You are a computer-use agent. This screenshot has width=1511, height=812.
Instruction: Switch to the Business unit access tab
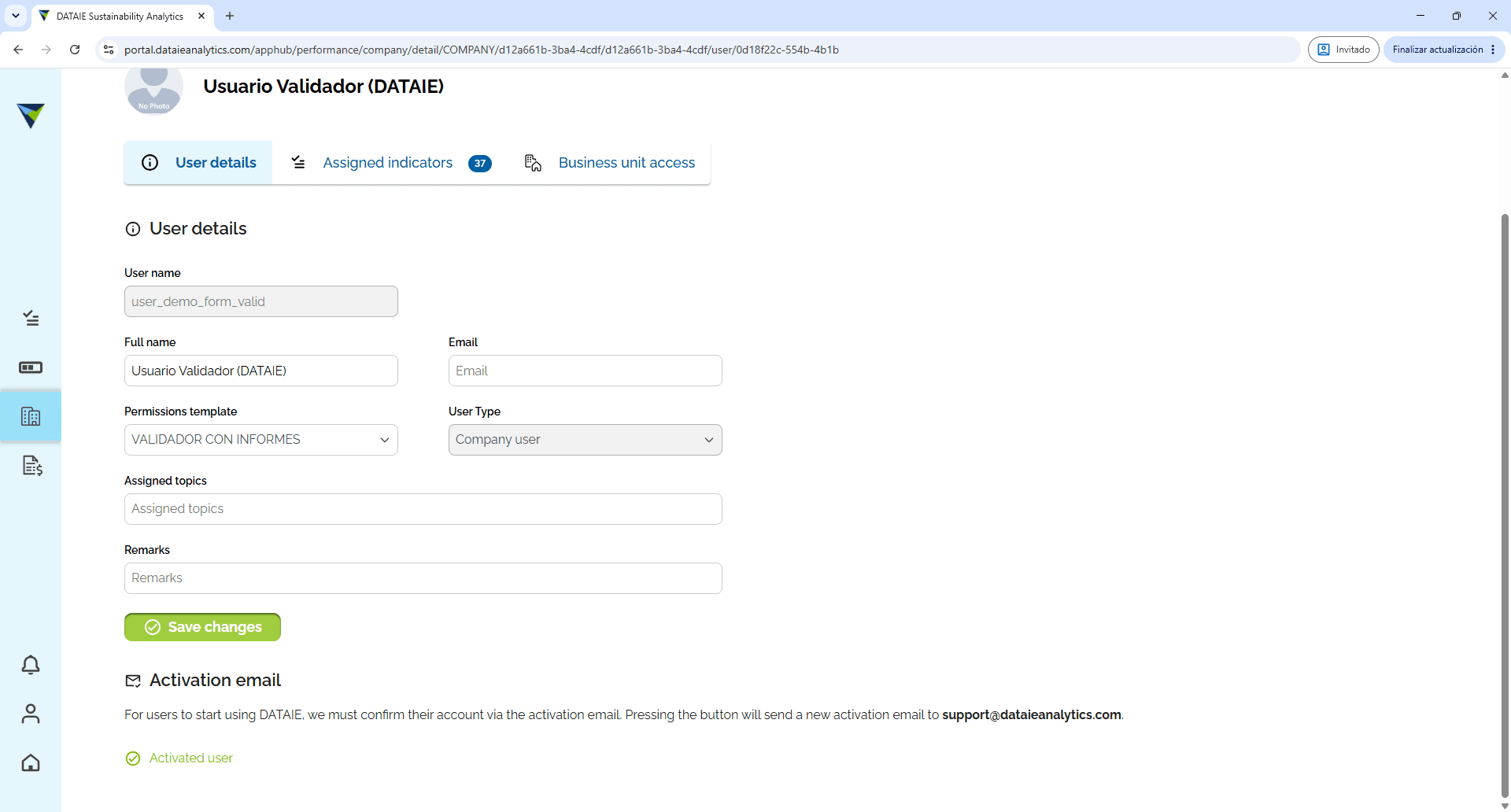coord(611,163)
